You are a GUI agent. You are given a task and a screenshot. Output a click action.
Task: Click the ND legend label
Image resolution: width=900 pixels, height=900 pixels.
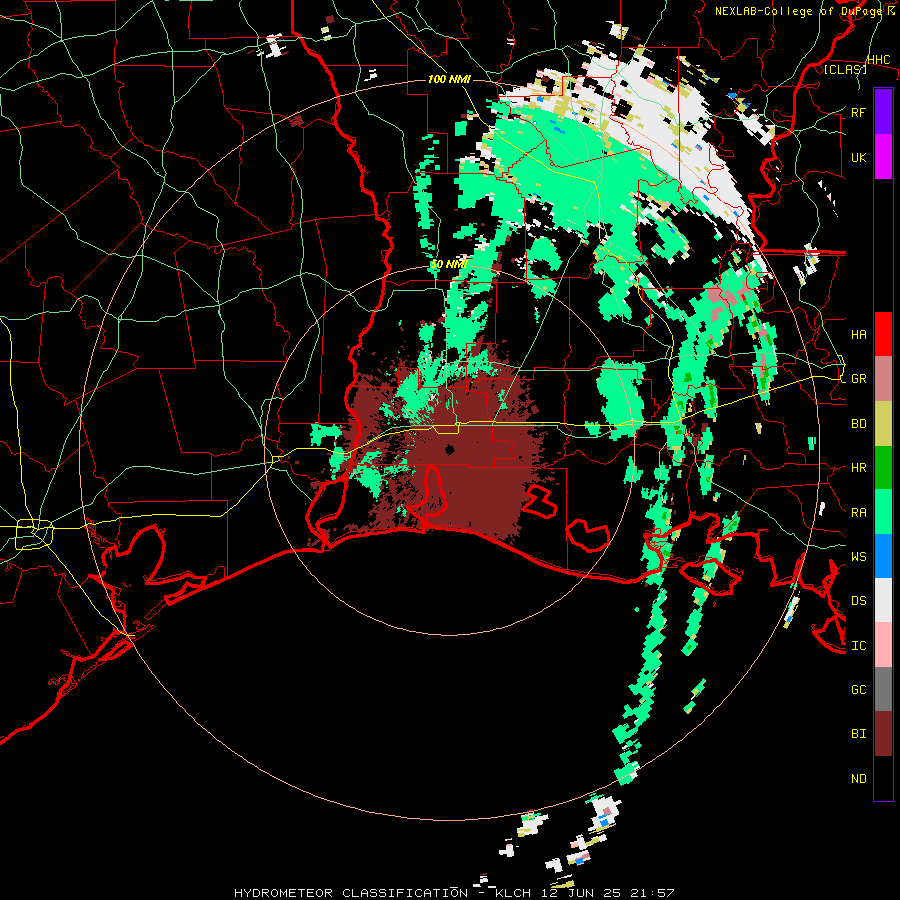[858, 779]
